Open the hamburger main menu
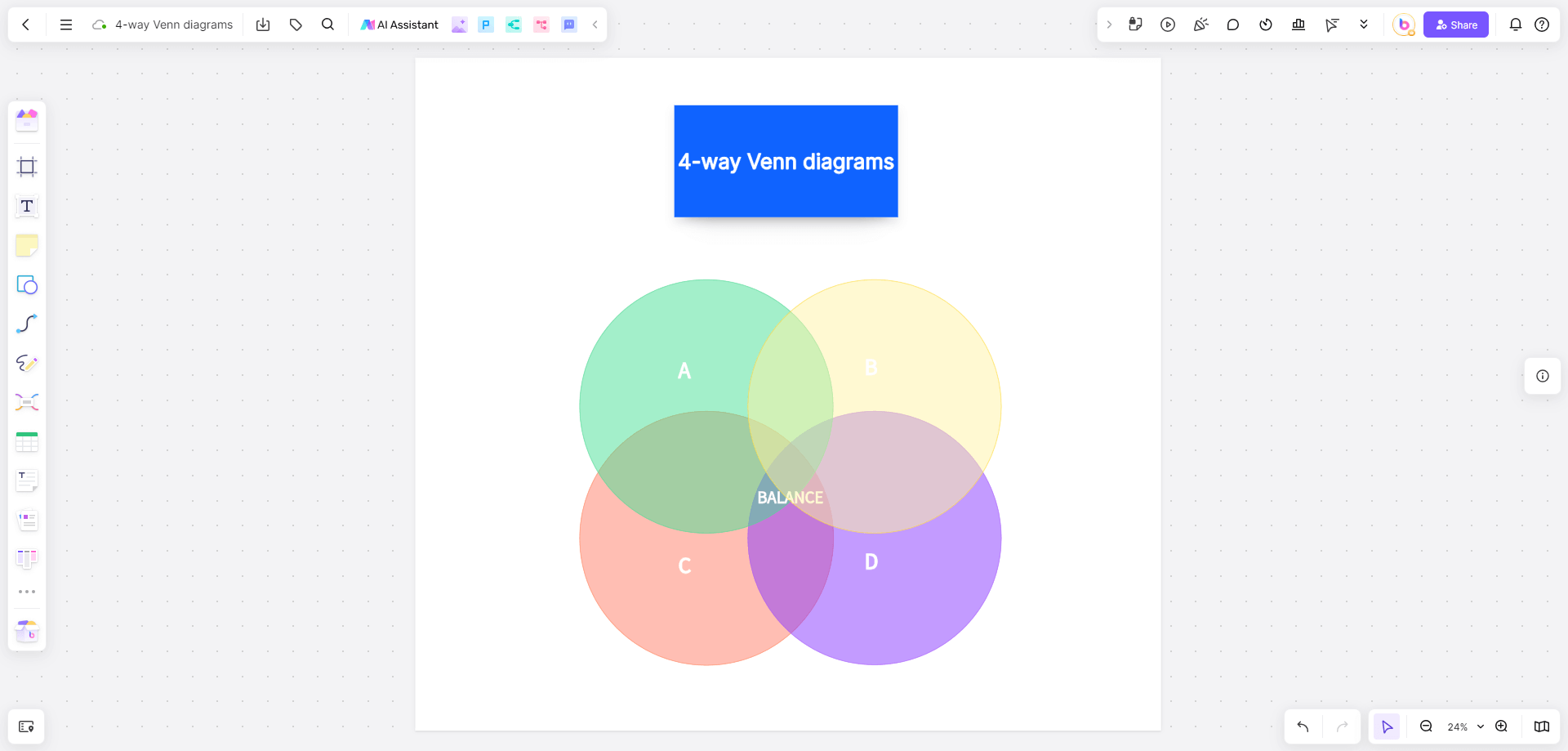The image size is (1568, 751). (66, 25)
